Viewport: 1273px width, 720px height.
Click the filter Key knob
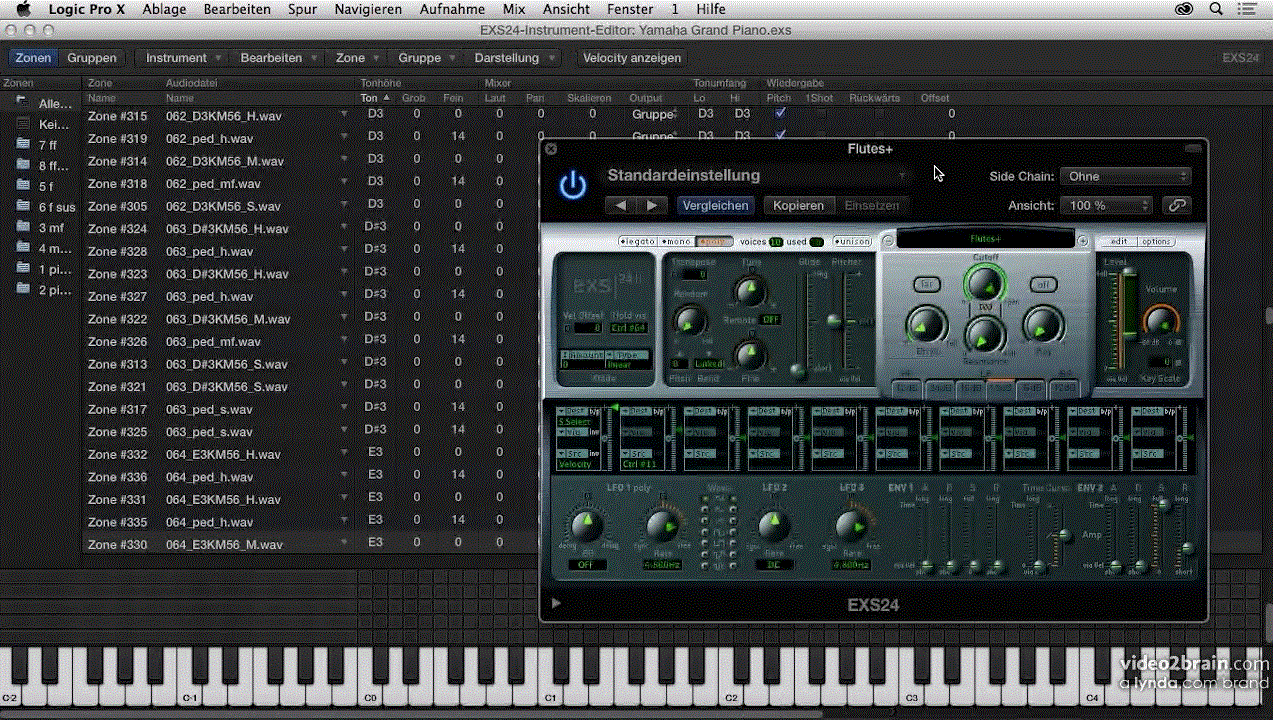tap(1042, 325)
